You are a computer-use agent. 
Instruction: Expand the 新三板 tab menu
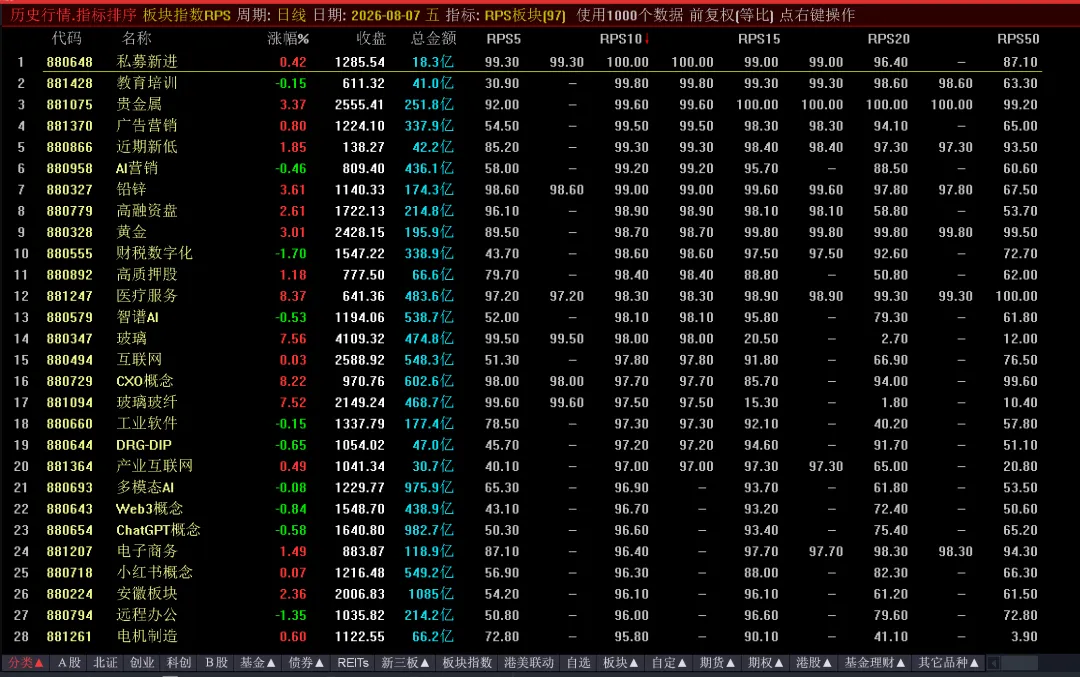(x=405, y=663)
